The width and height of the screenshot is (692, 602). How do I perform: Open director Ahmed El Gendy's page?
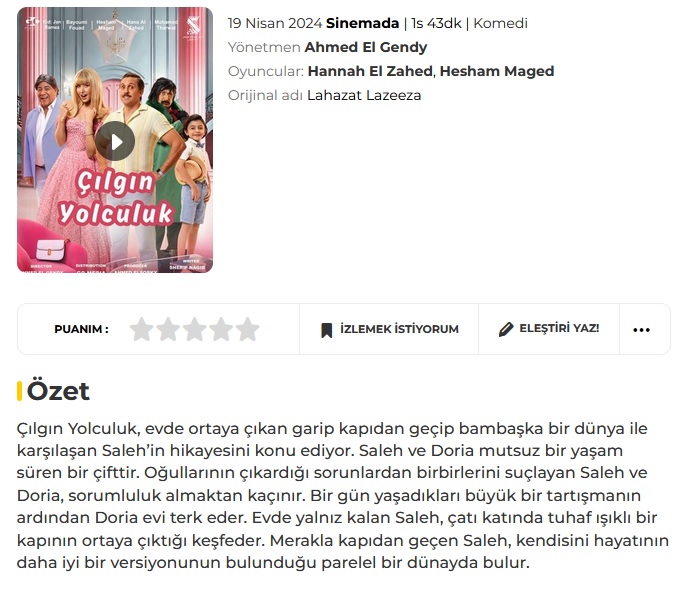366,47
